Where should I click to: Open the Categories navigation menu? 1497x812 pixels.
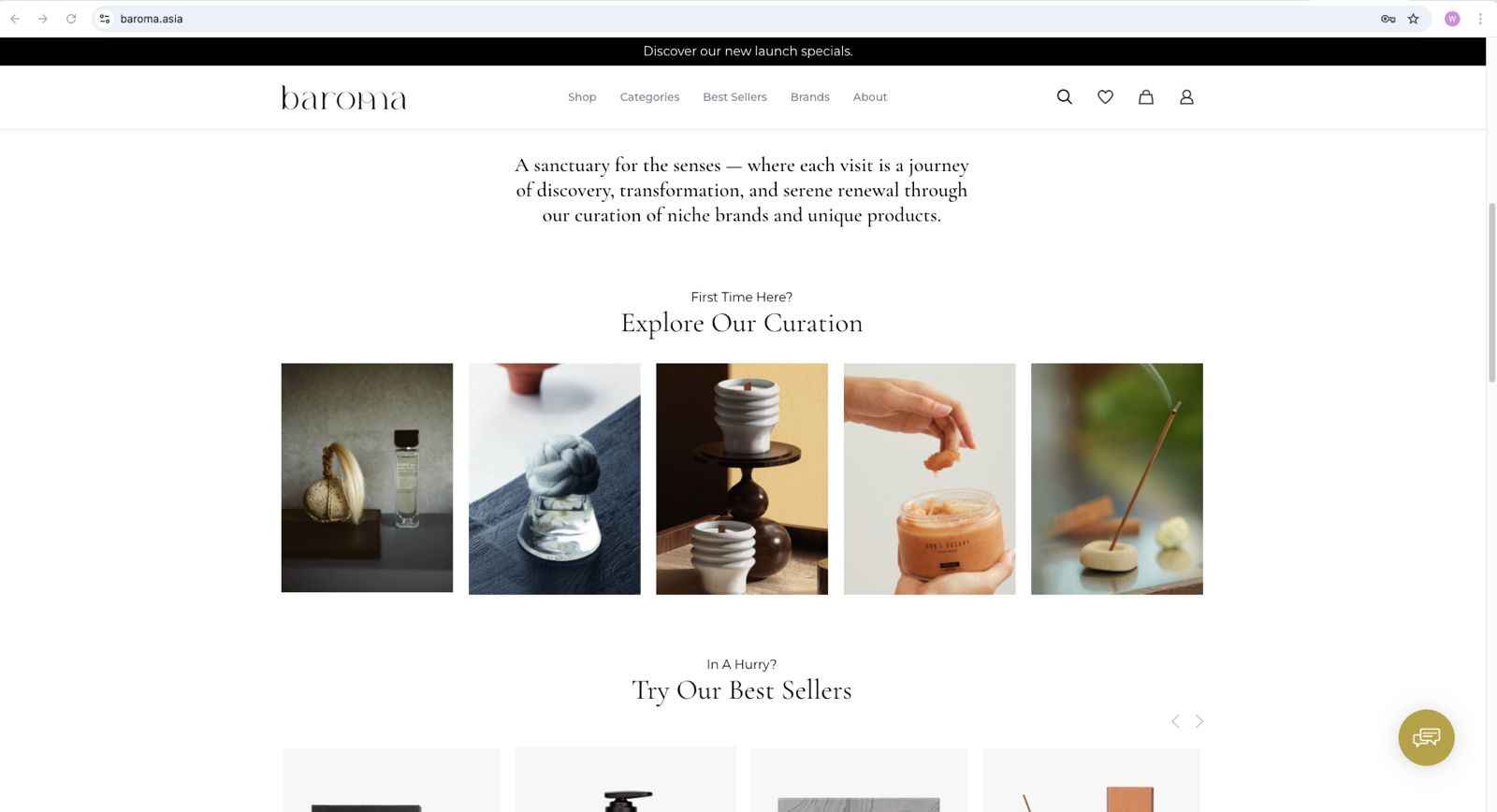[649, 97]
